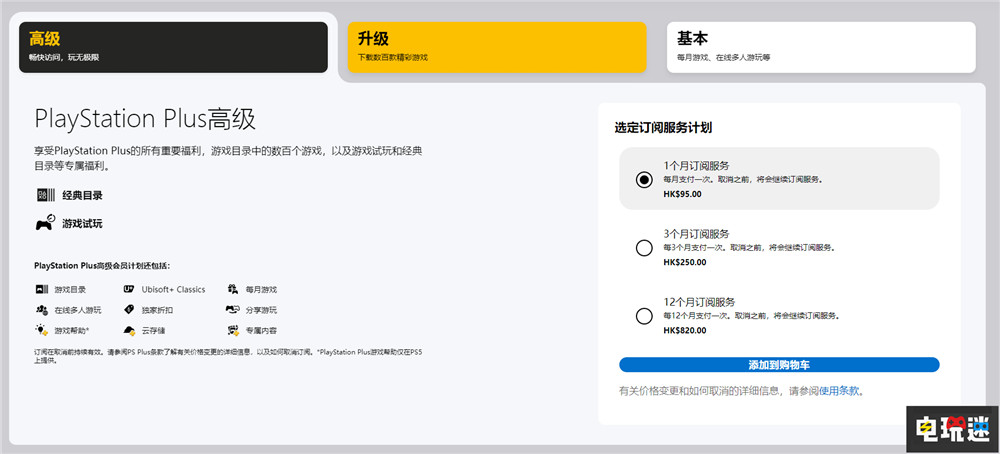Click the 下载数百款精彩游戏 subtitle
Screen dimensions: 1000x454
[393, 57]
